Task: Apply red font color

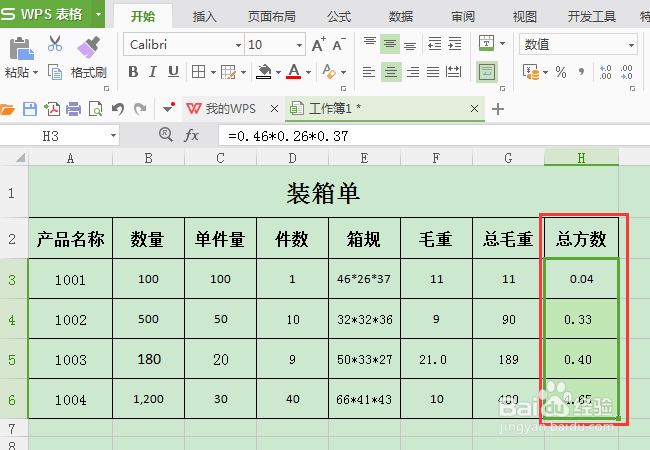Action: pyautogui.click(x=294, y=71)
